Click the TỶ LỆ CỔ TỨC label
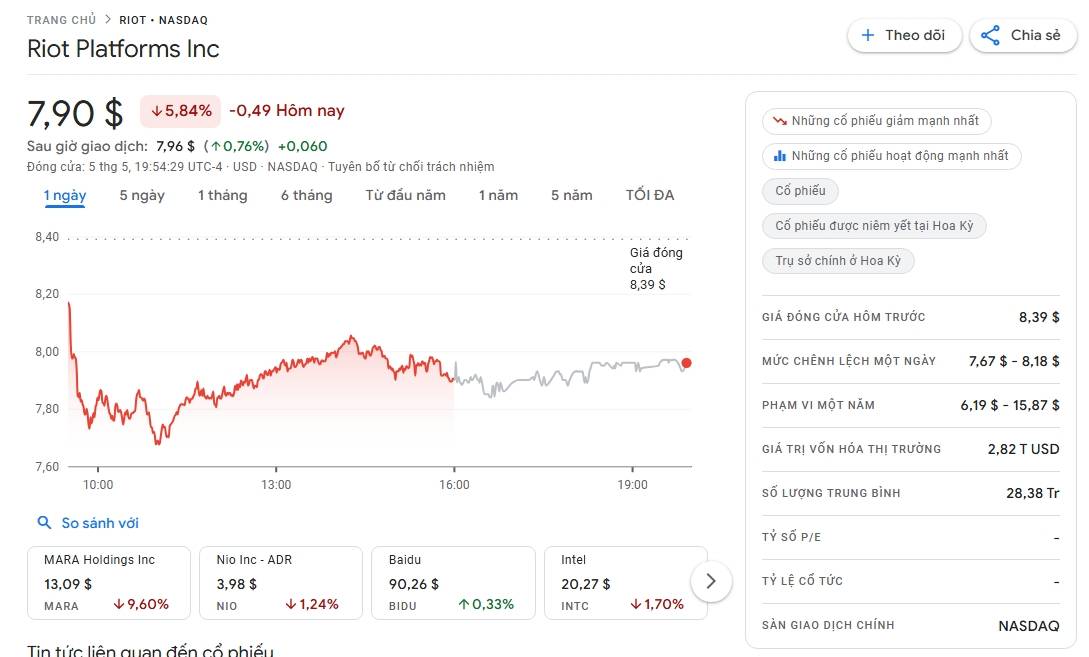Image resolution: width=1089 pixels, height=657 pixels. click(802, 581)
